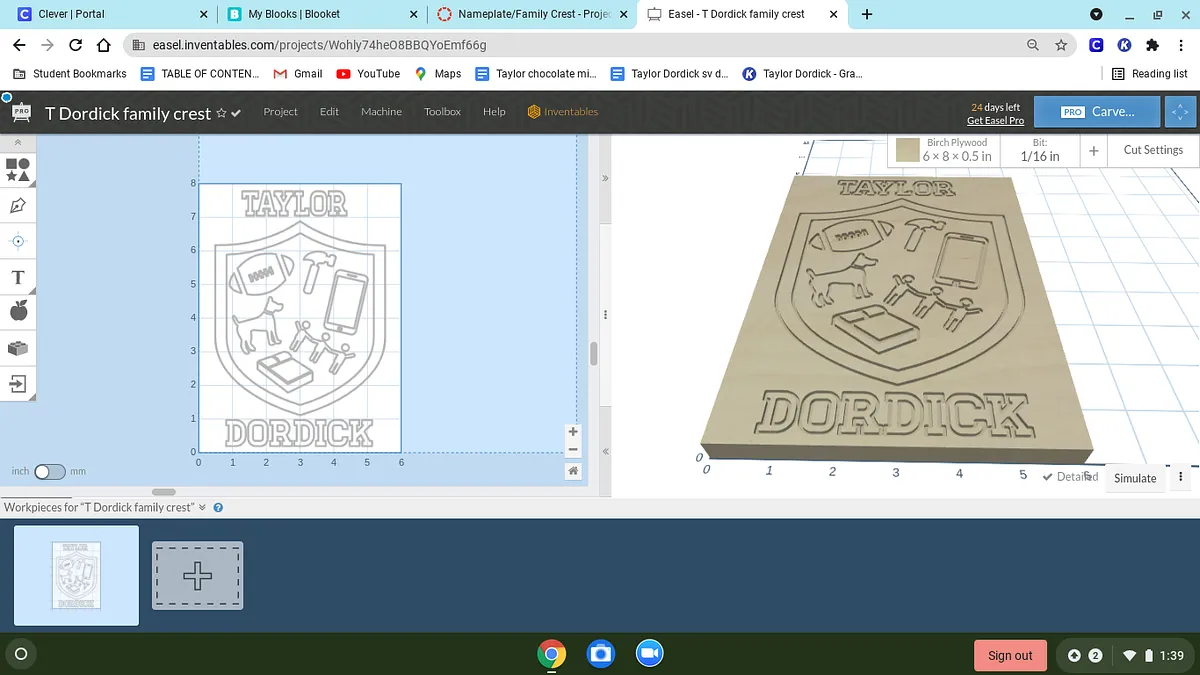The image size is (1200, 675).
Task: Select the Pen drawing tool
Action: click(18, 205)
